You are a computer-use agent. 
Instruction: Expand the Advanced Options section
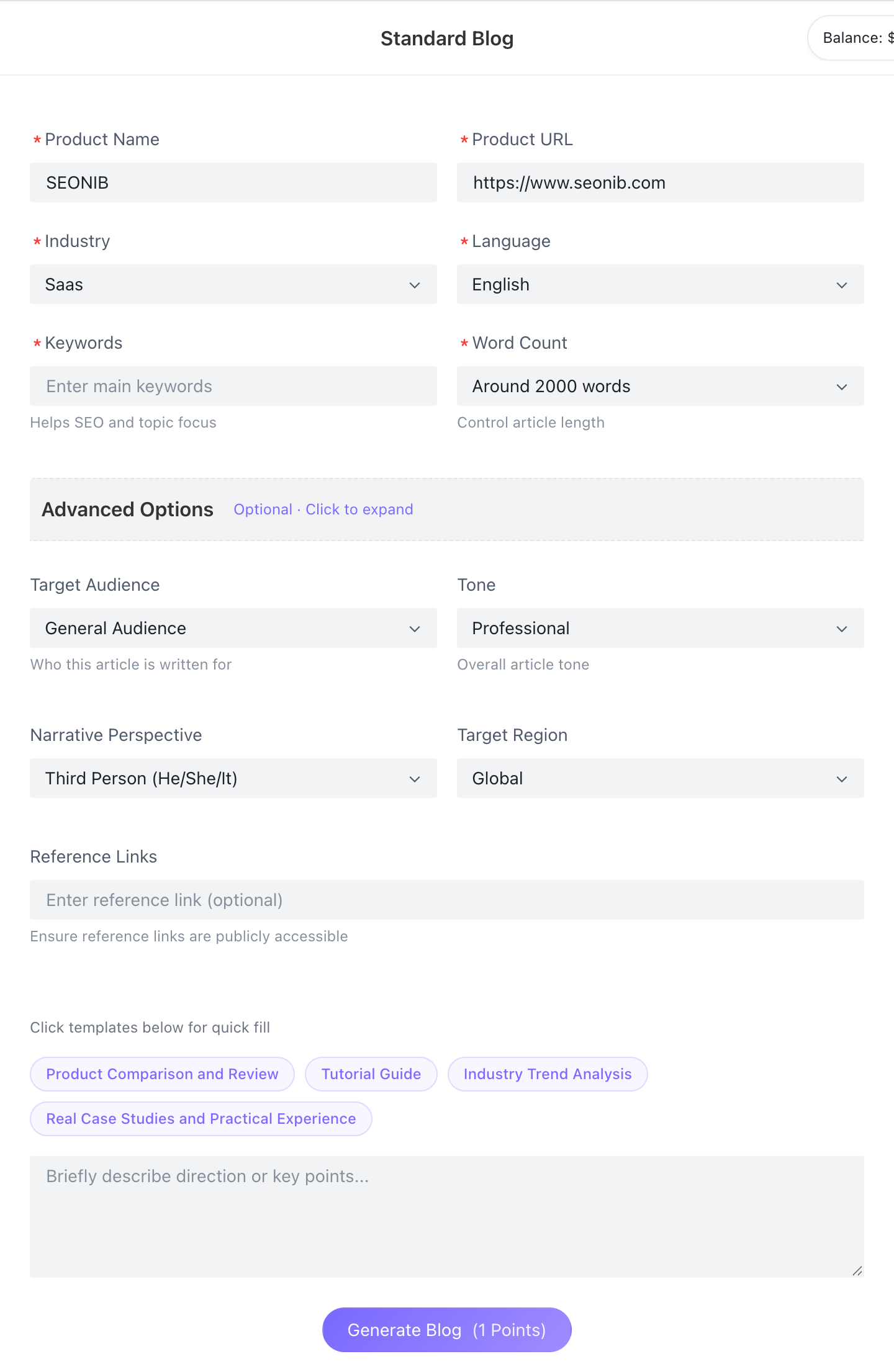128,509
